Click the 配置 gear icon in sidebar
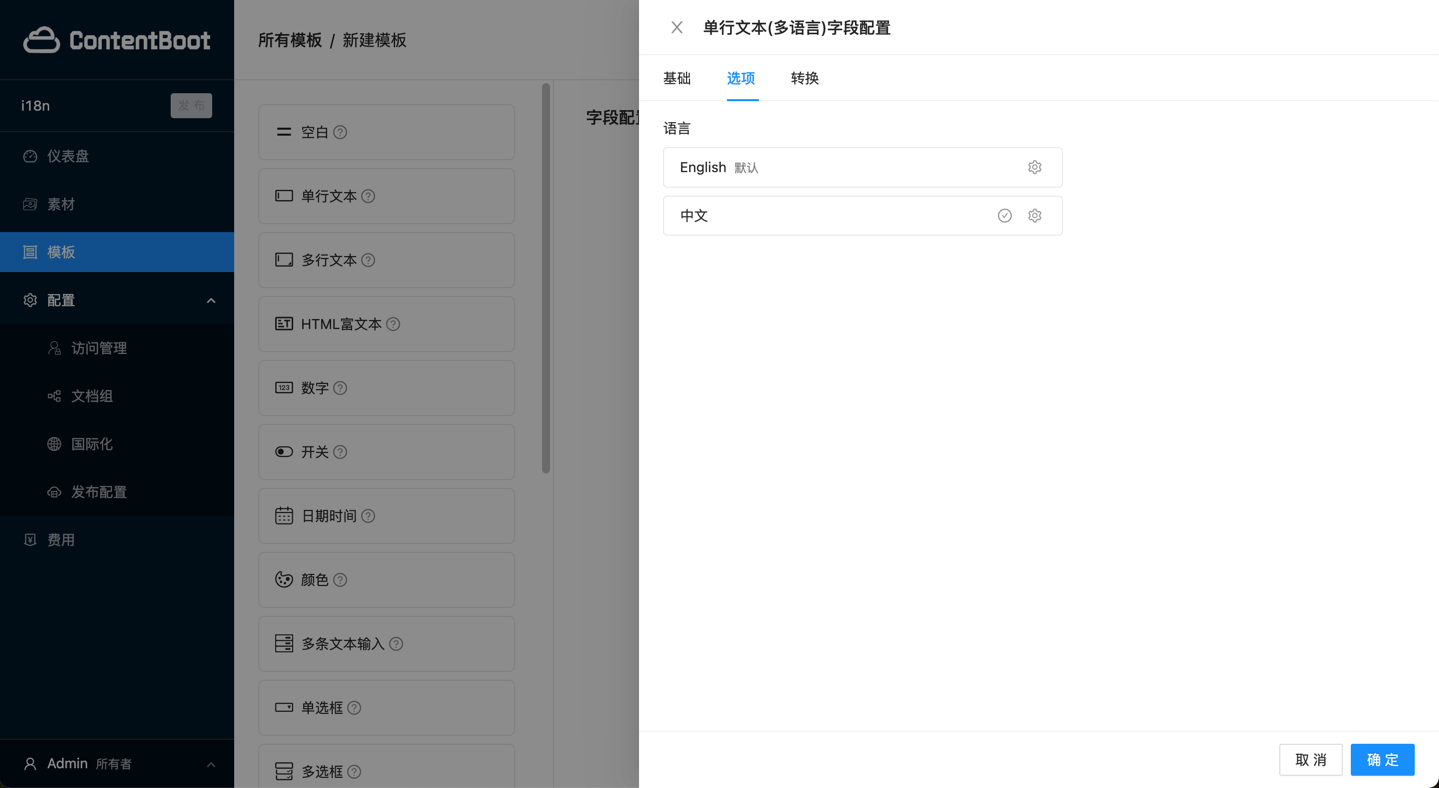The image size is (1439, 788). pyautogui.click(x=30, y=300)
